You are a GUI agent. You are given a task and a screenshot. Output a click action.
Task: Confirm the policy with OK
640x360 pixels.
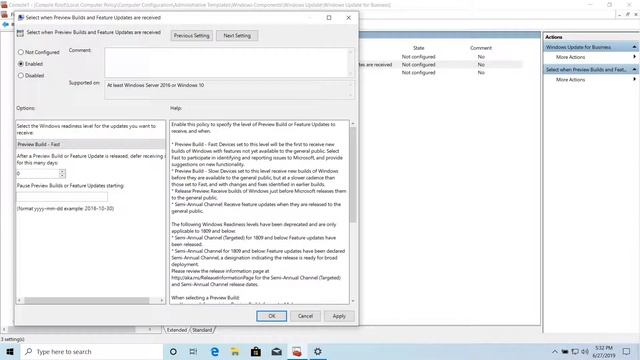click(x=271, y=316)
